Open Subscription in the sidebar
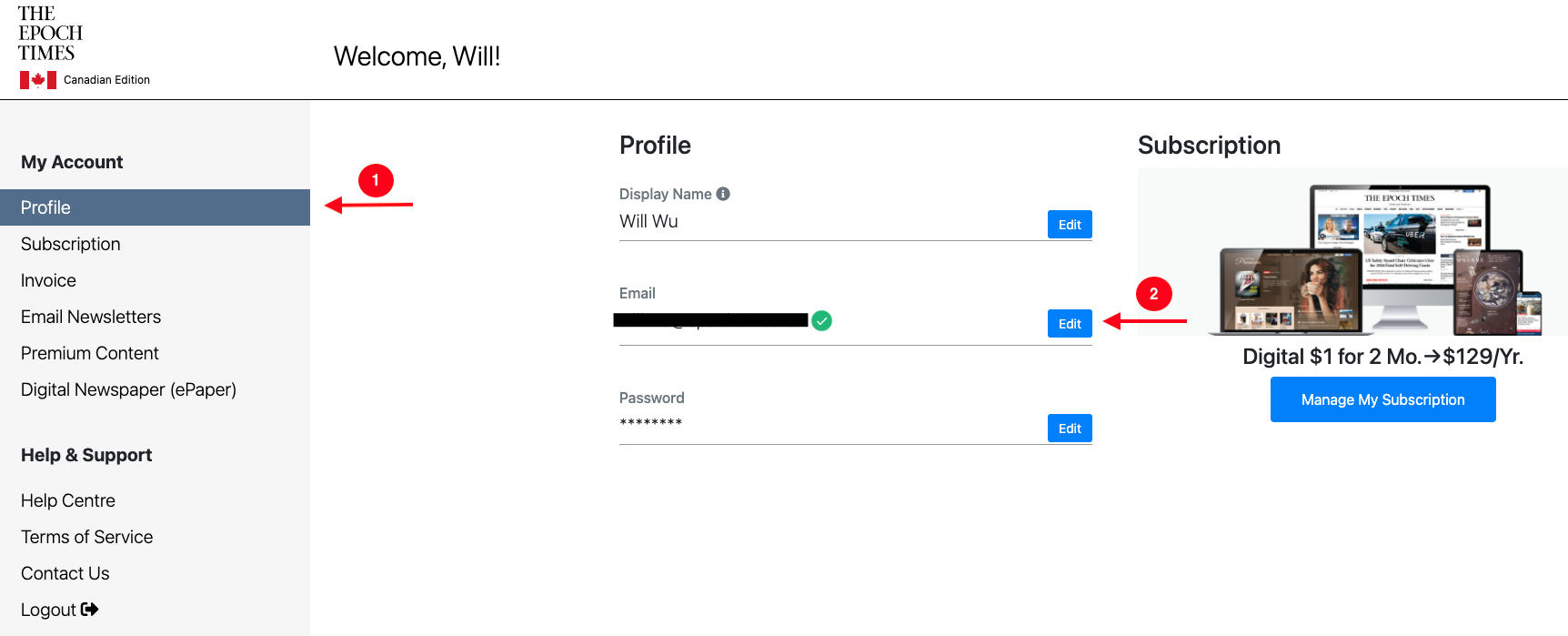 (x=71, y=244)
